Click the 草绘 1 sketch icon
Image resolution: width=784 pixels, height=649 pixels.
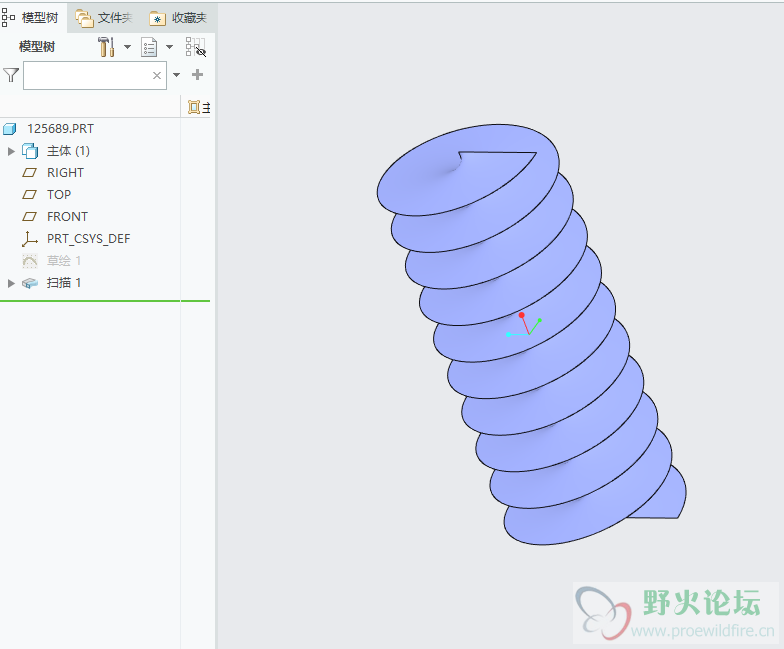click(x=30, y=261)
